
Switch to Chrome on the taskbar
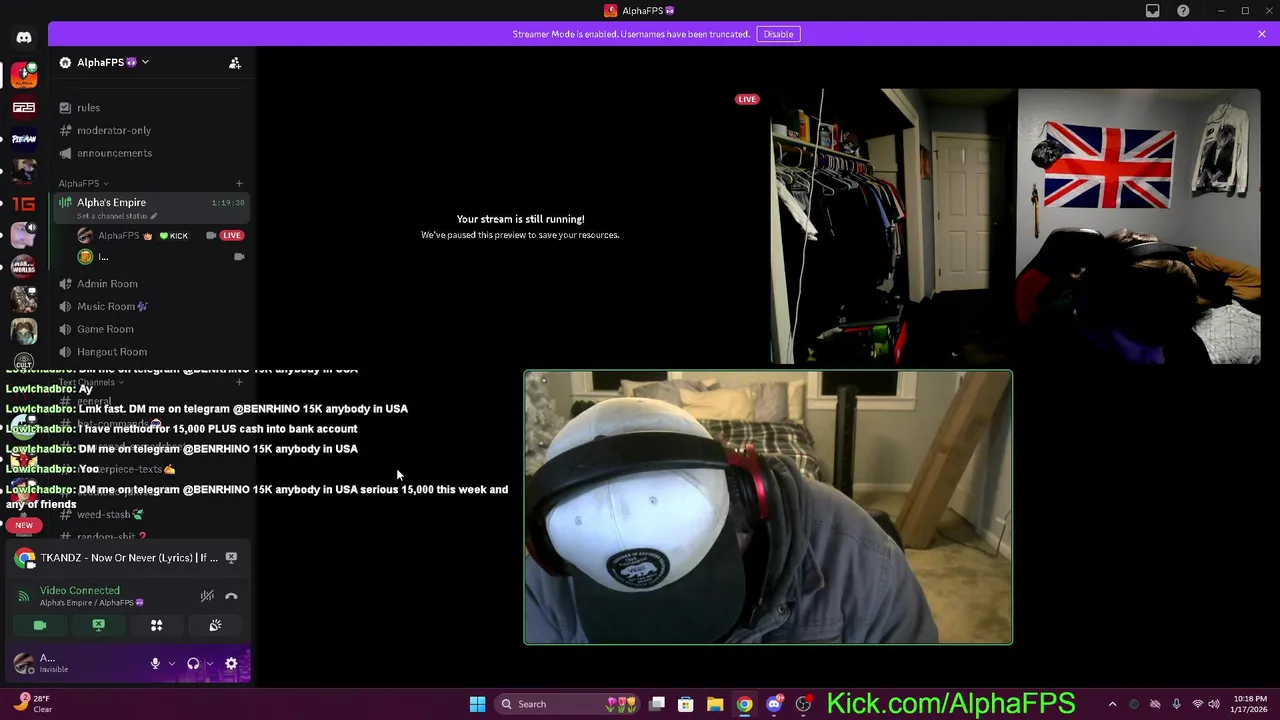click(744, 704)
